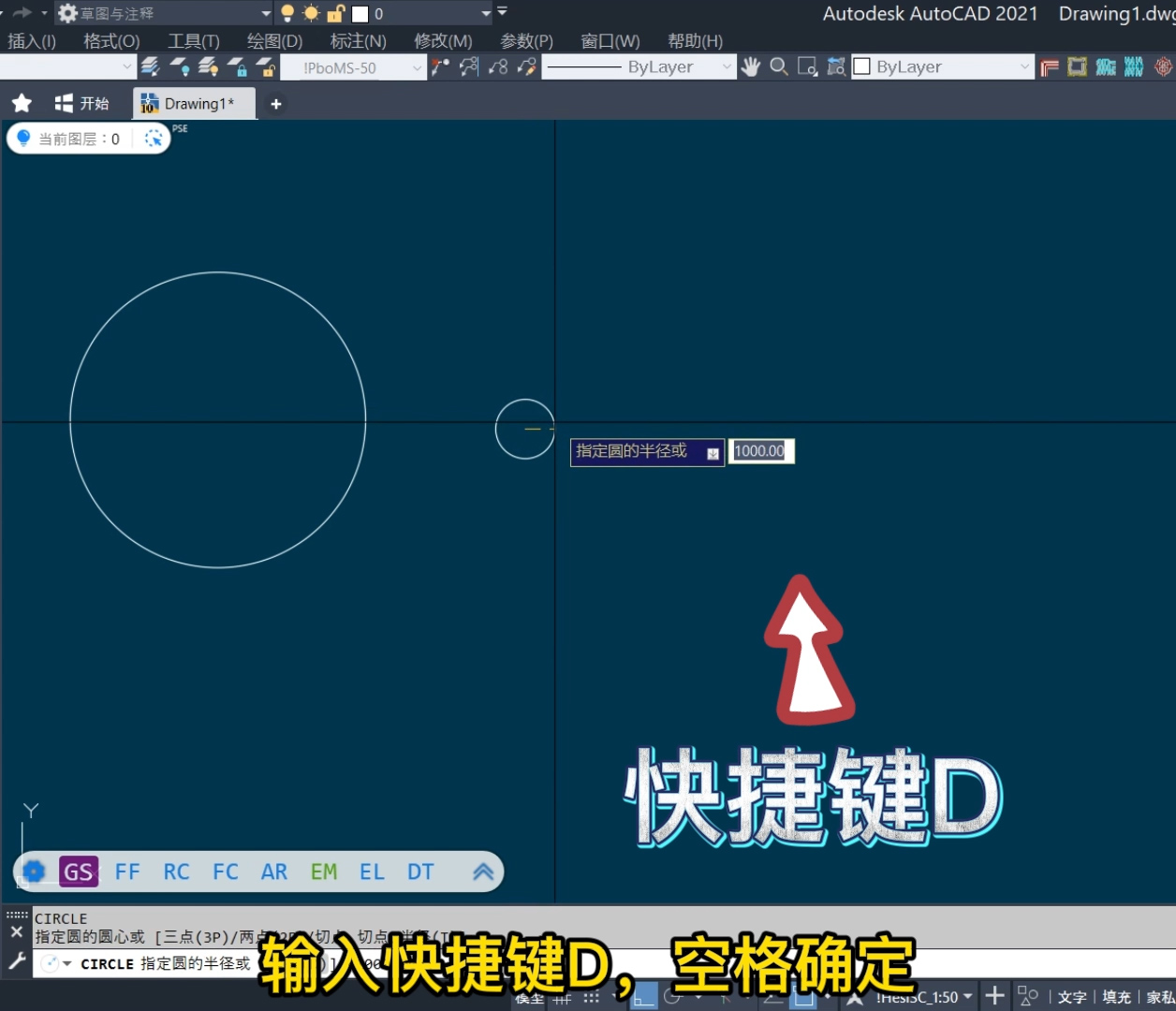Click the layer stack with bulb icon
This screenshot has width=1176, height=1011.
[208, 66]
